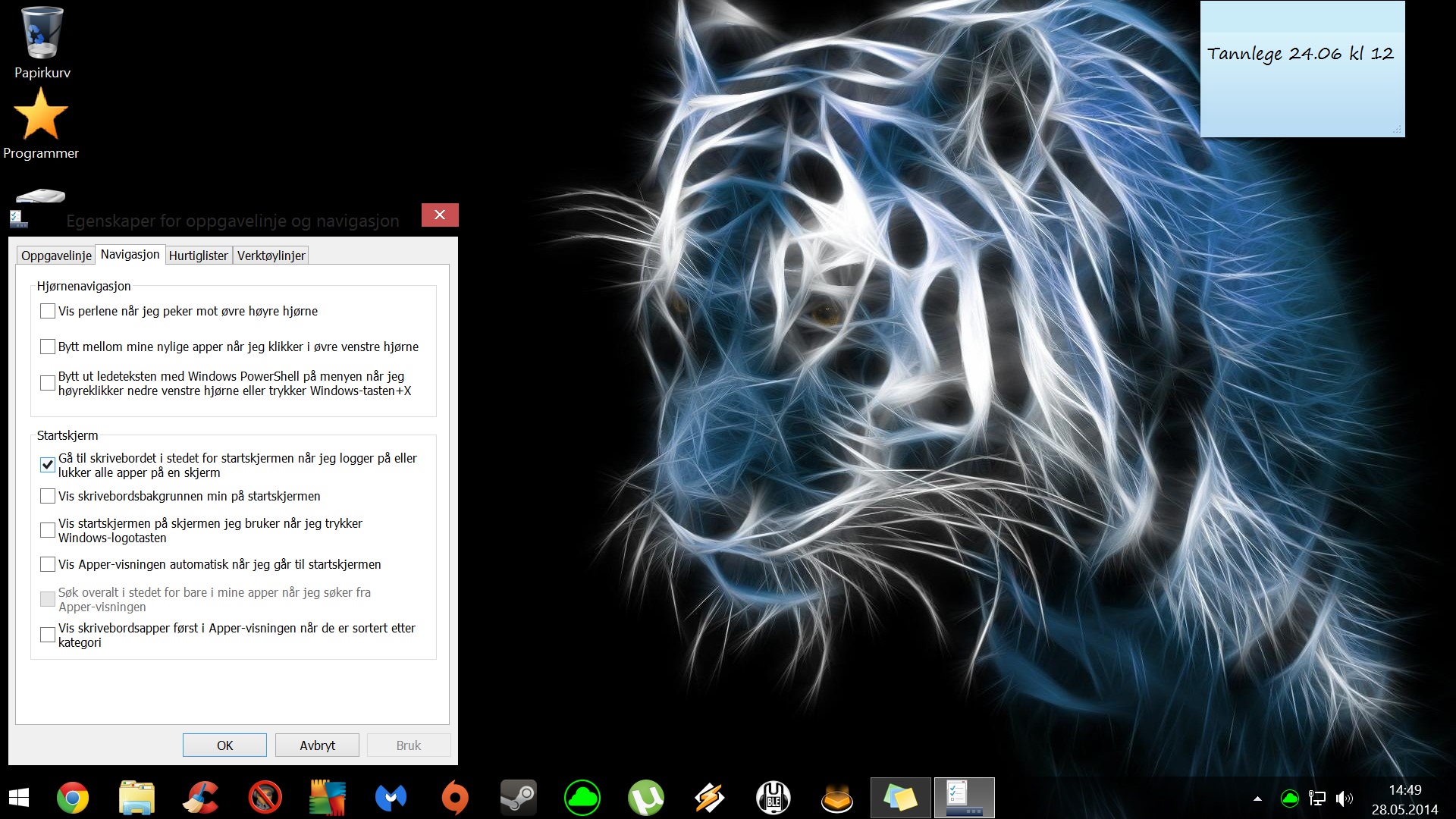Enable 'Vis Apper-visningen automatisk' checkbox
1456x819 pixels.
pyautogui.click(x=48, y=564)
